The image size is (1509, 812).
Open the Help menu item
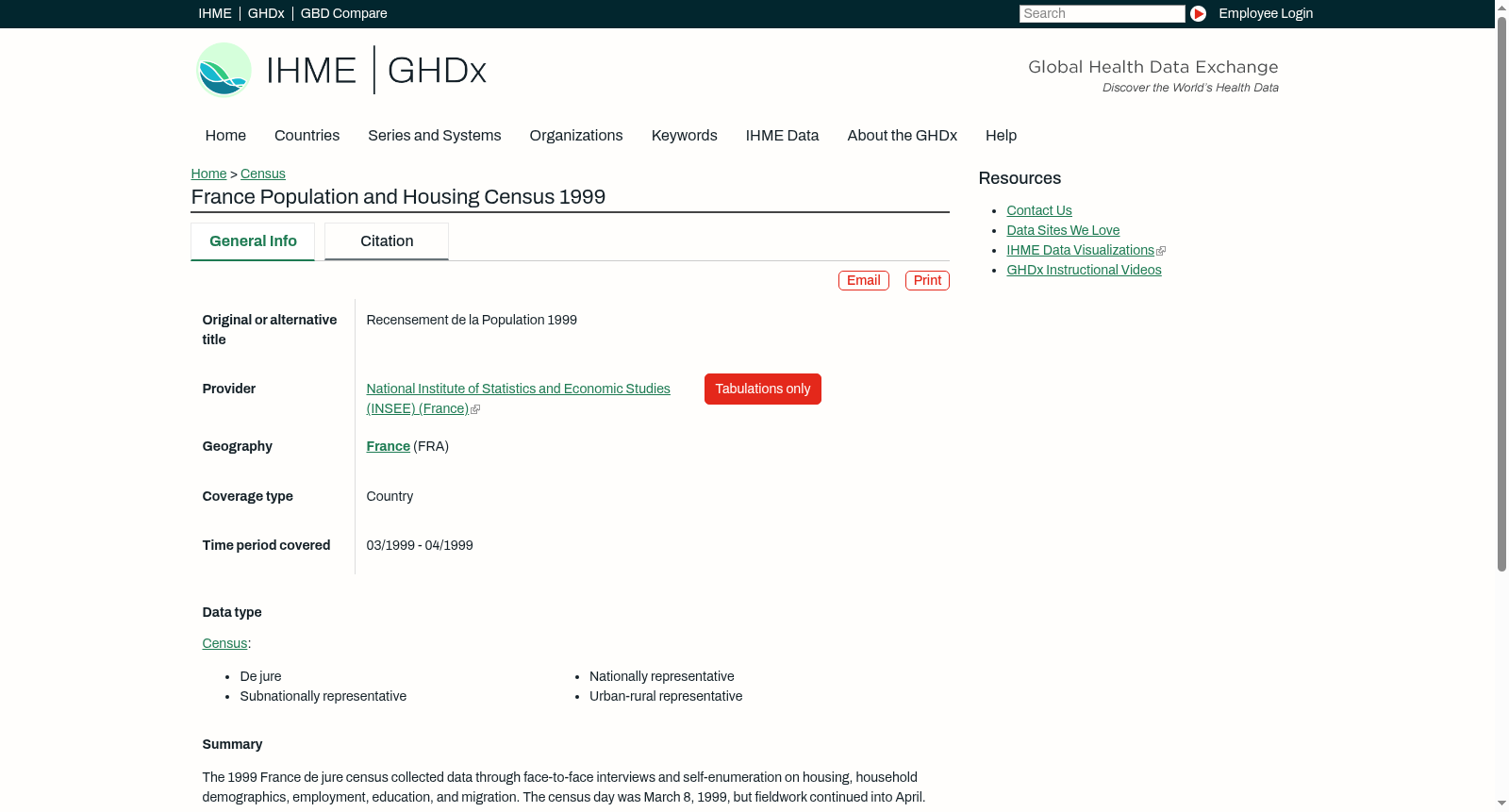point(1002,136)
